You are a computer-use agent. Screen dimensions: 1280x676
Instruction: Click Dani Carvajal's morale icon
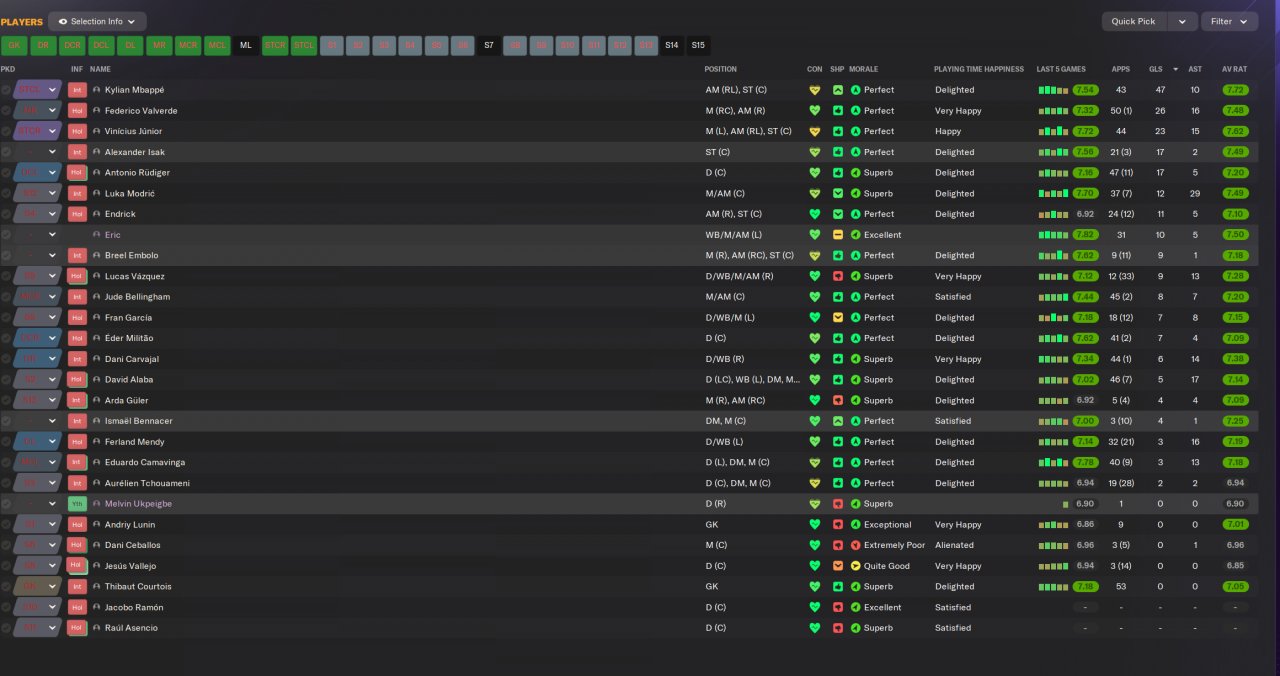pos(855,359)
